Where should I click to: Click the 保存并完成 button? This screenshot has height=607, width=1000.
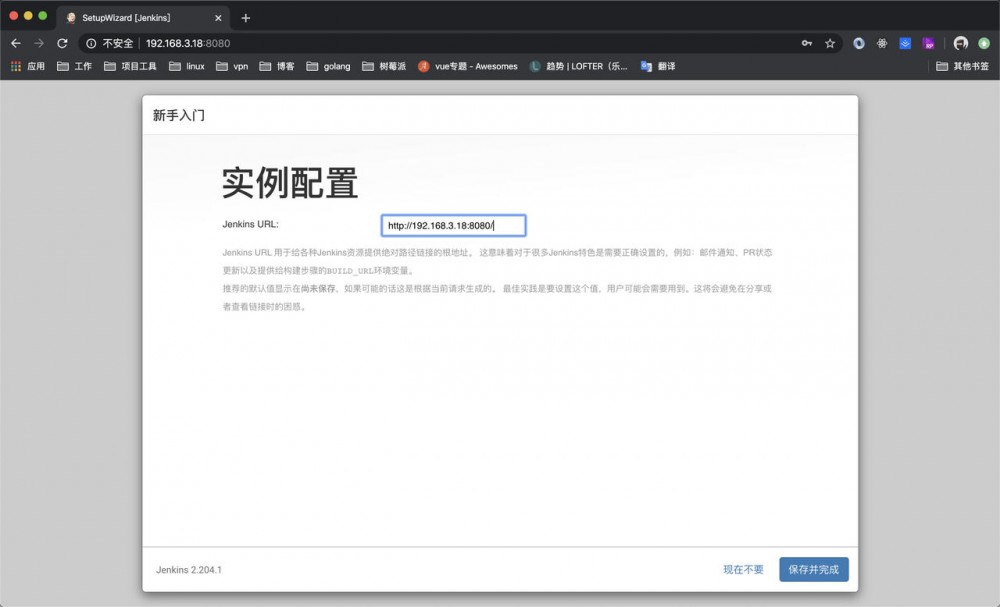[x=813, y=568]
